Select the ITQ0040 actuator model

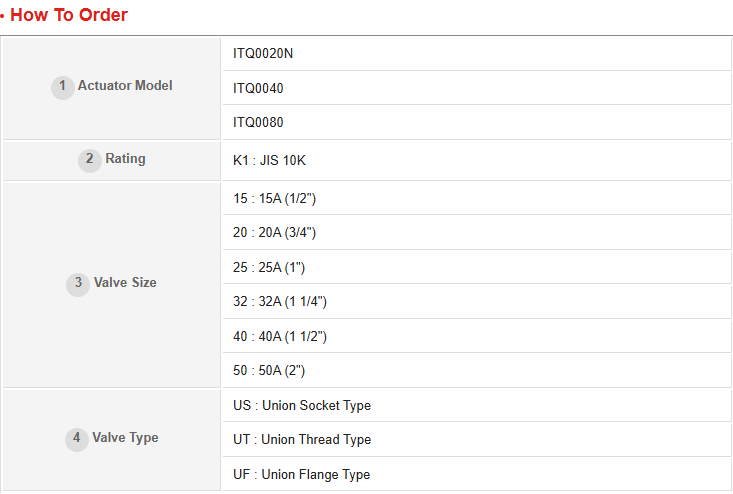click(x=258, y=88)
